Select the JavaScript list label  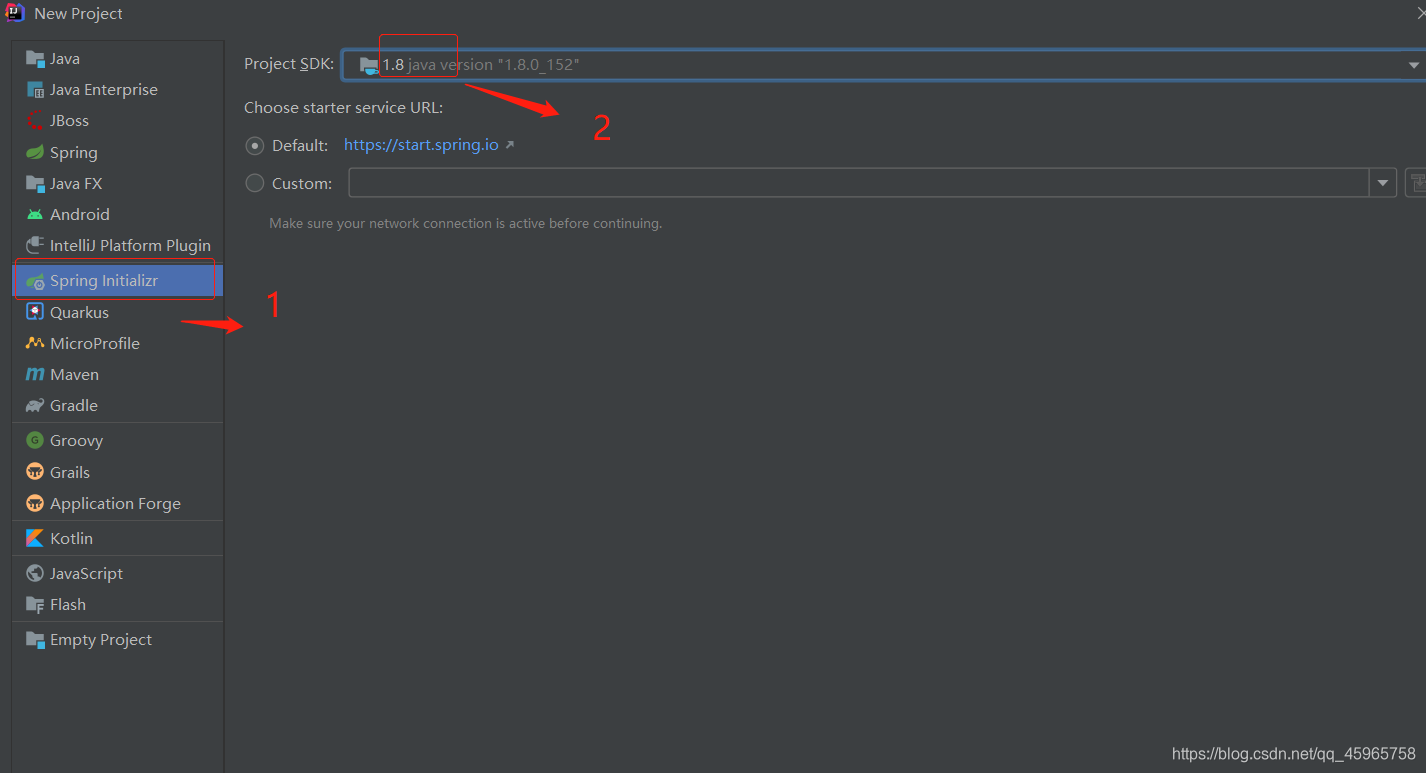[x=87, y=574]
